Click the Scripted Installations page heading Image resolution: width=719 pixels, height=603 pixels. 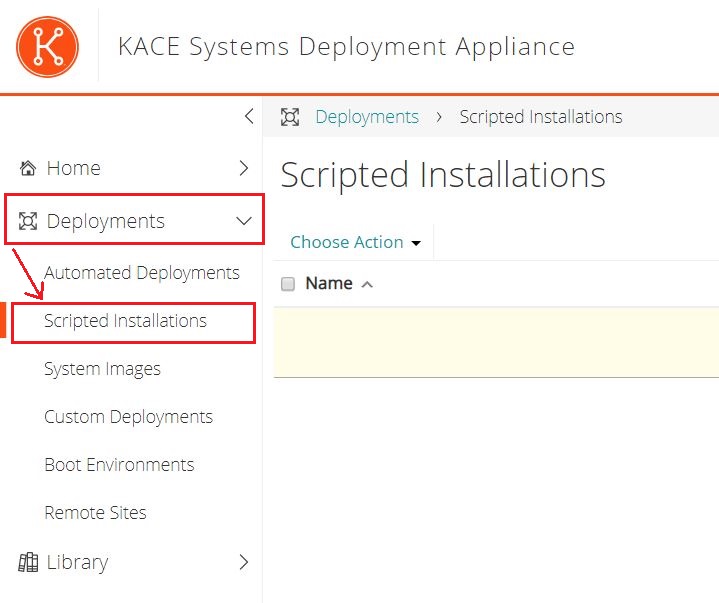pos(442,175)
